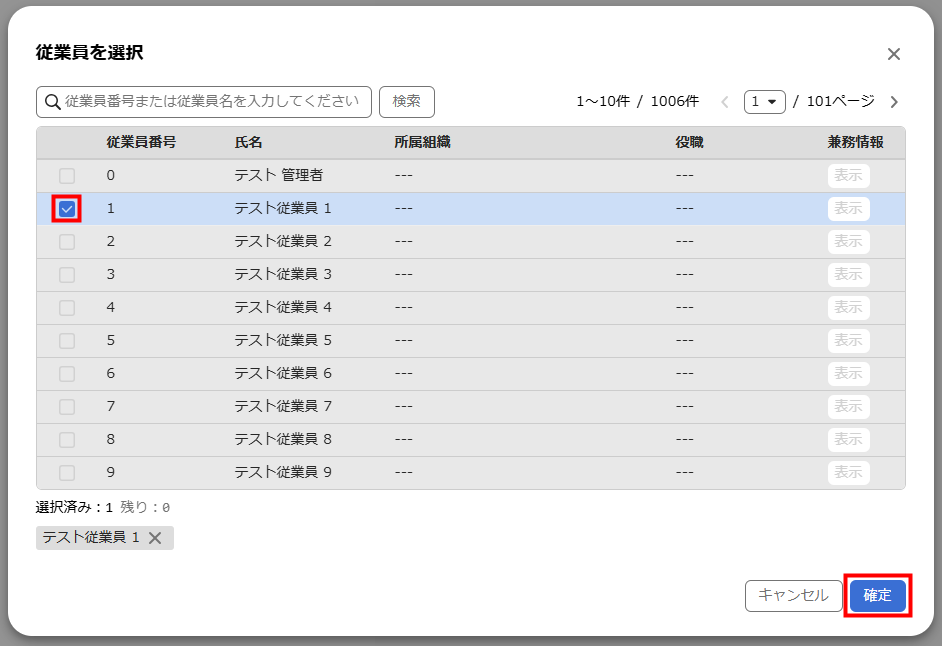Confirm selection with 確定 button
942x646 pixels.
pos(877,595)
